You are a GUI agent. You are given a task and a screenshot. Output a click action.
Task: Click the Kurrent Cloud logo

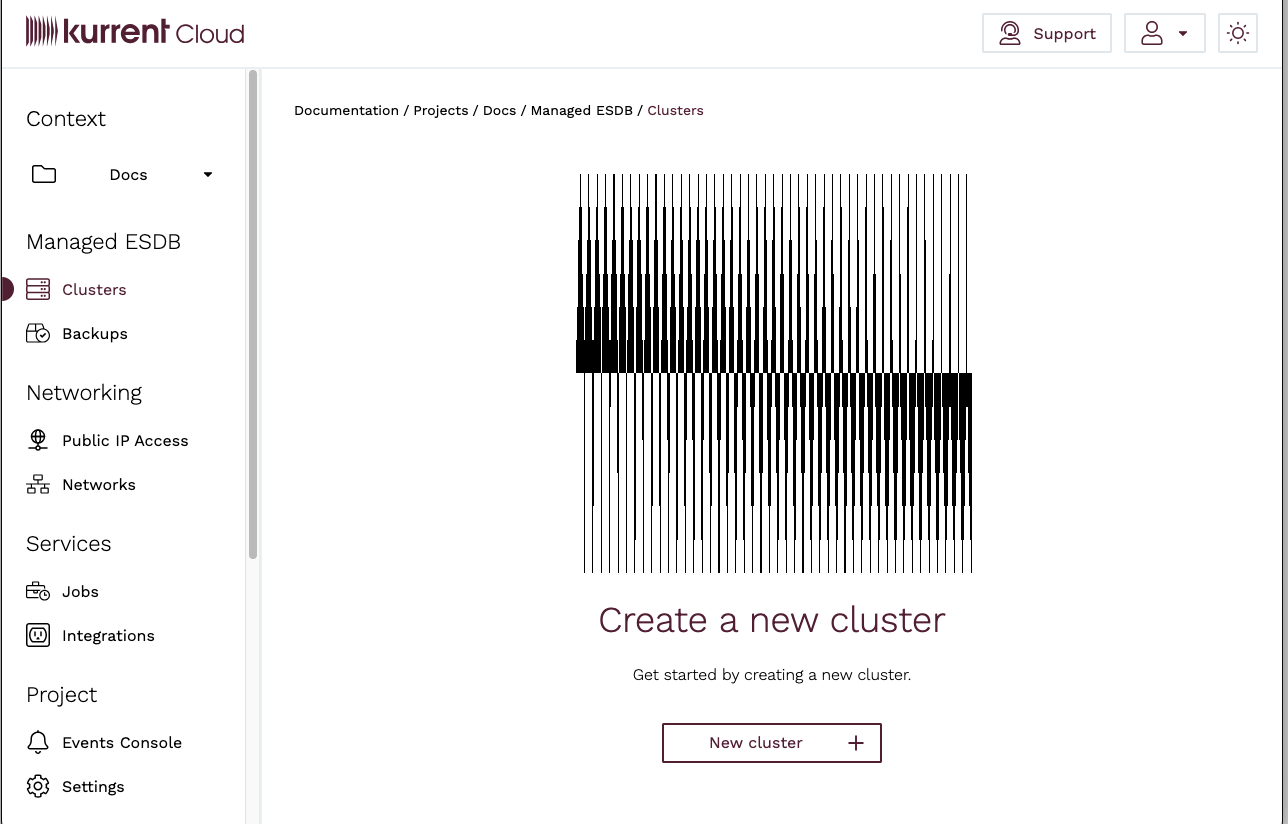(135, 33)
